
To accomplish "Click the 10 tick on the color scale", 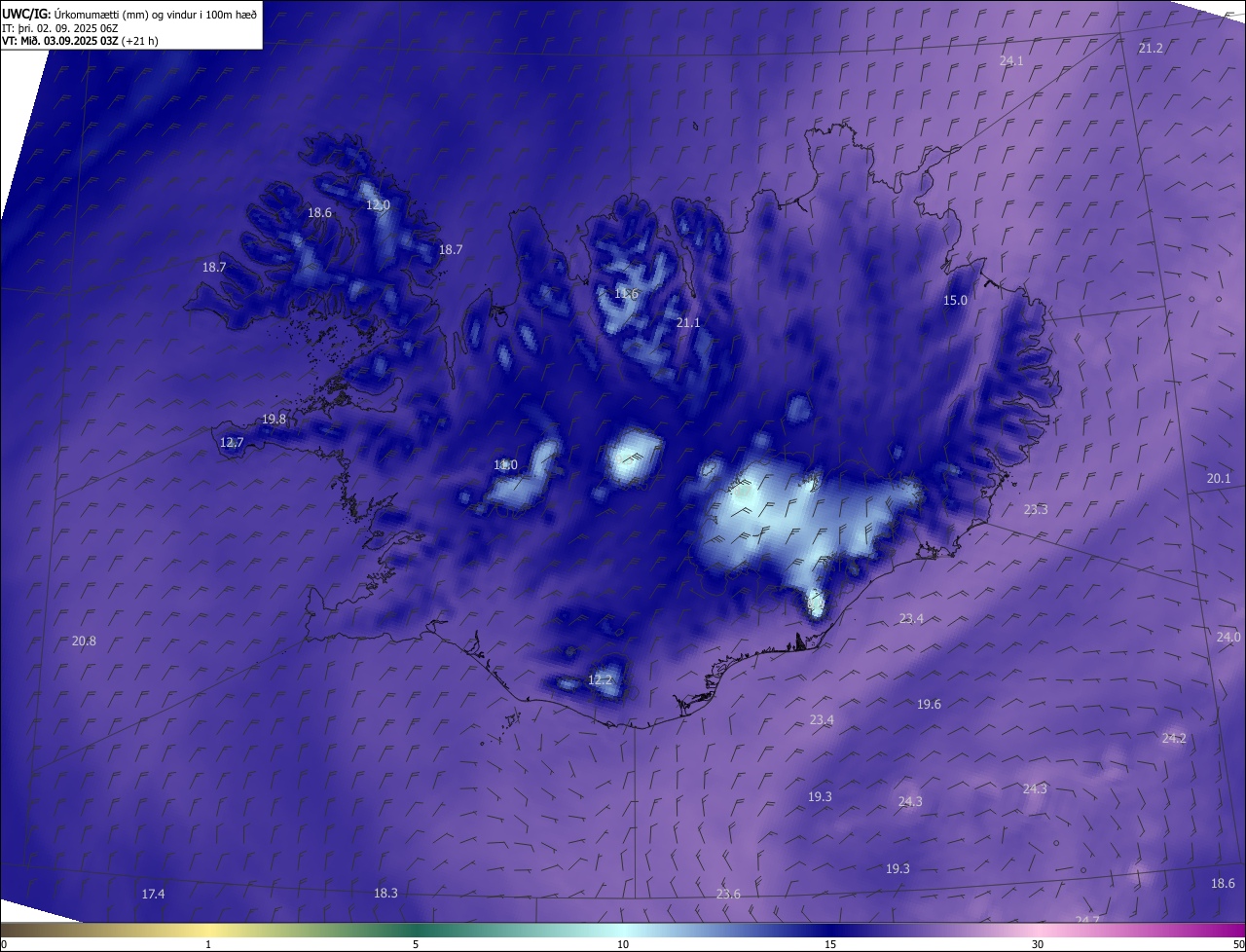I will [623, 944].
